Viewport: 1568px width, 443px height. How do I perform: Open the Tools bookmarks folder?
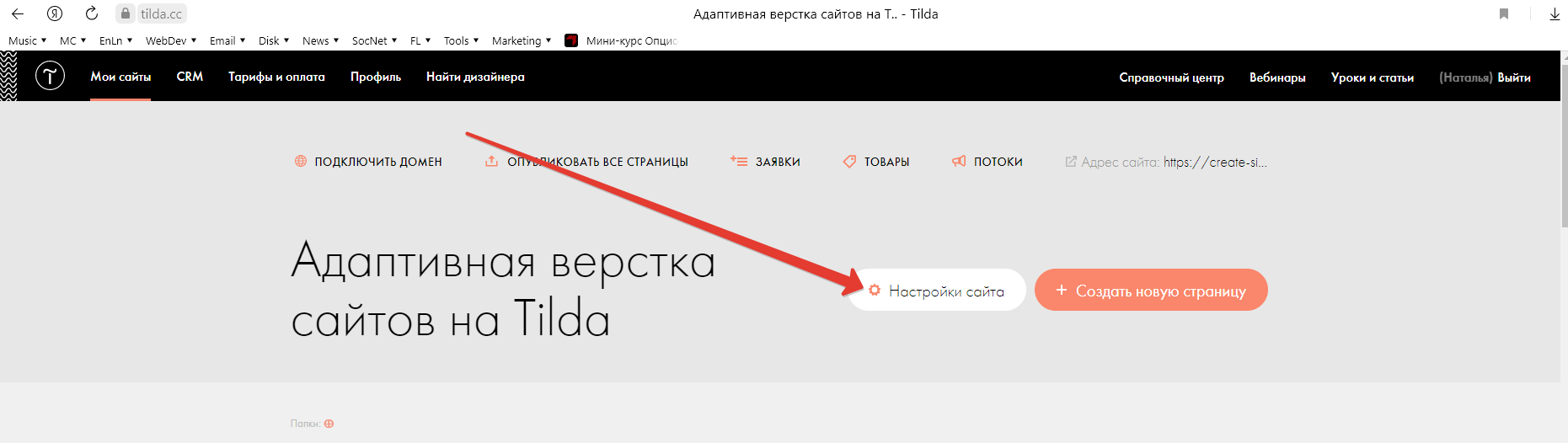tap(461, 40)
